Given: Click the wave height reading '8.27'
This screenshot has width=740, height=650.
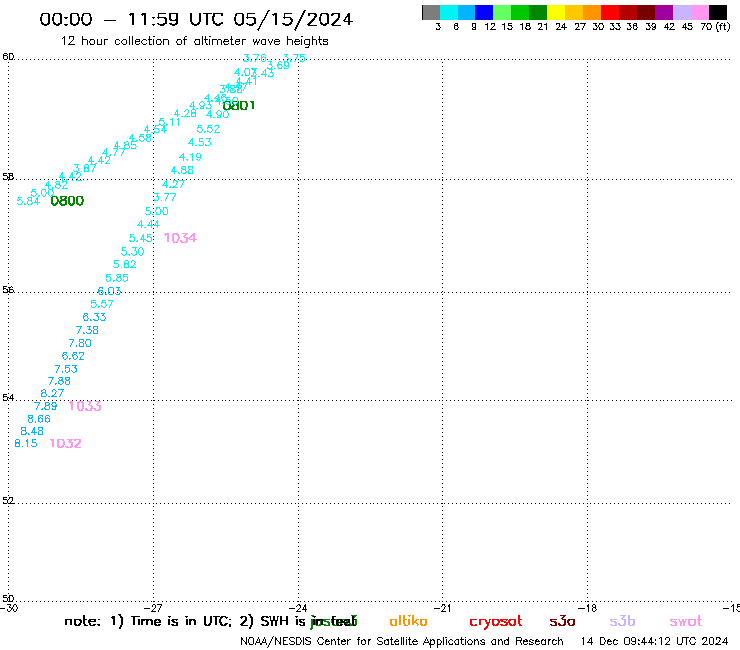Looking at the screenshot, I should (x=52, y=393).
